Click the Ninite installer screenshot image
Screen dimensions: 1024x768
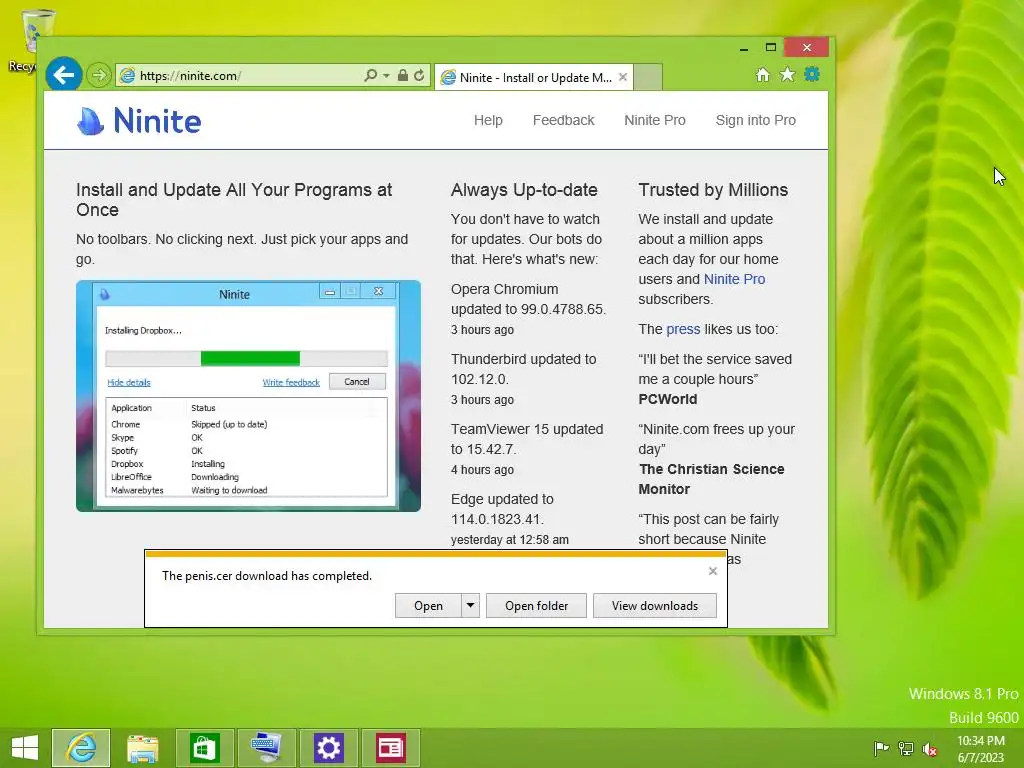click(248, 396)
